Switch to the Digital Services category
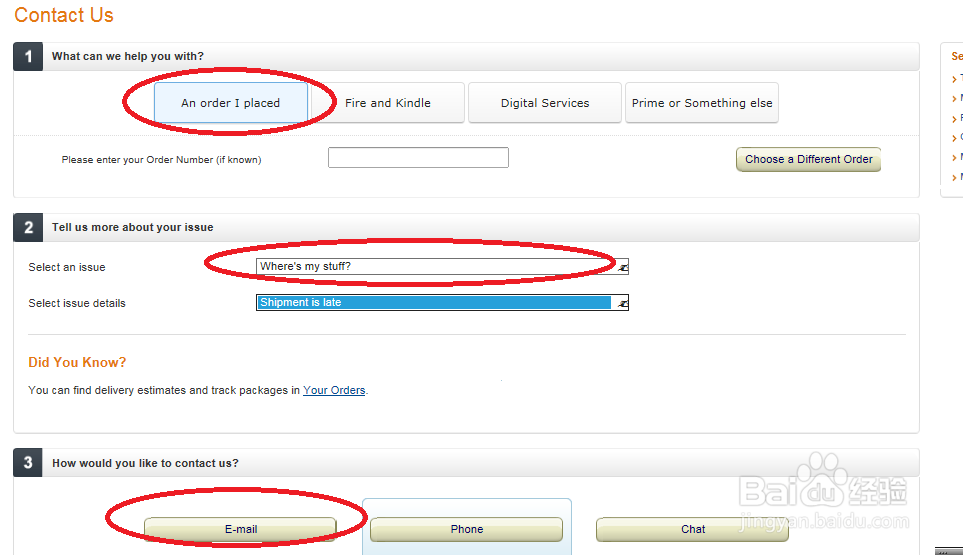Viewport: 963px width, 555px height. click(545, 103)
